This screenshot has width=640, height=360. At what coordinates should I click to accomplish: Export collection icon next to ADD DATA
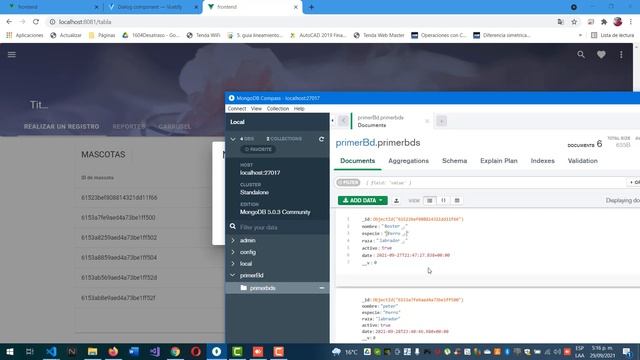[x=396, y=200]
